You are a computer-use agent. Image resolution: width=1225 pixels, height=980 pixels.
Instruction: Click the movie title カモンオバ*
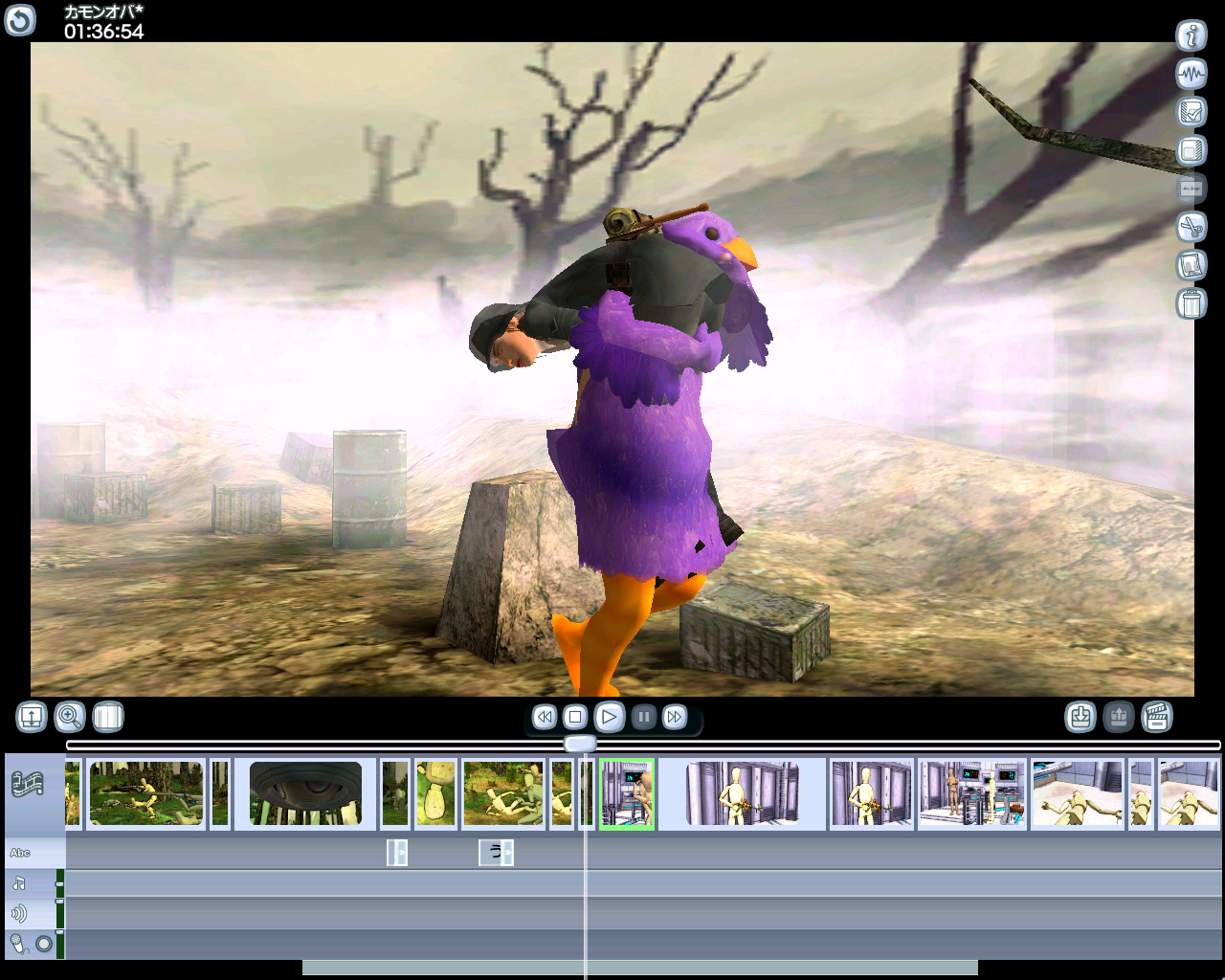(103, 11)
